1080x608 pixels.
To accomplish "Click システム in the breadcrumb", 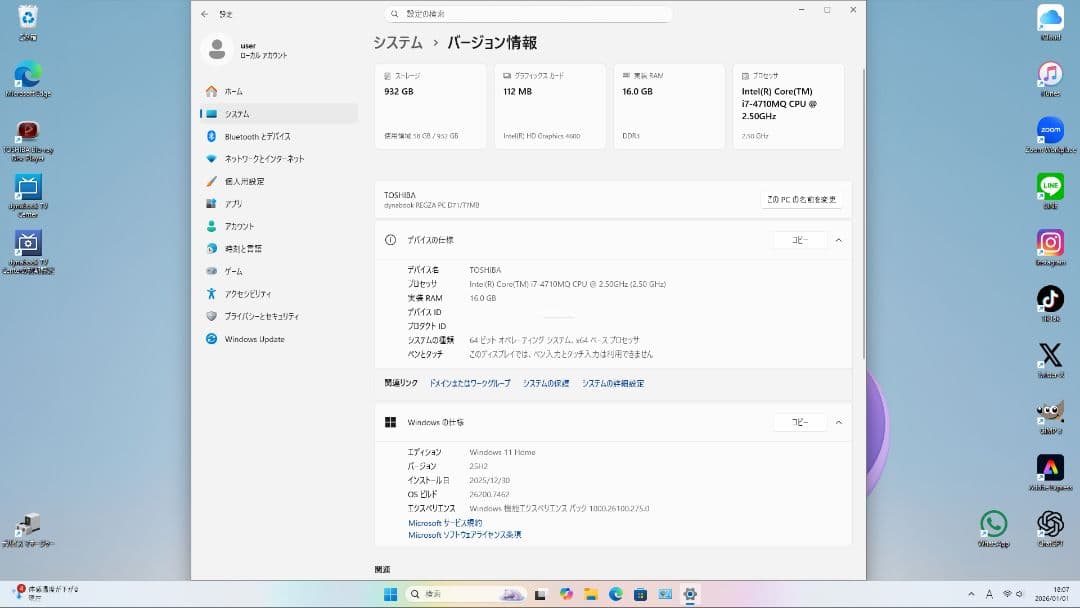I will point(394,42).
